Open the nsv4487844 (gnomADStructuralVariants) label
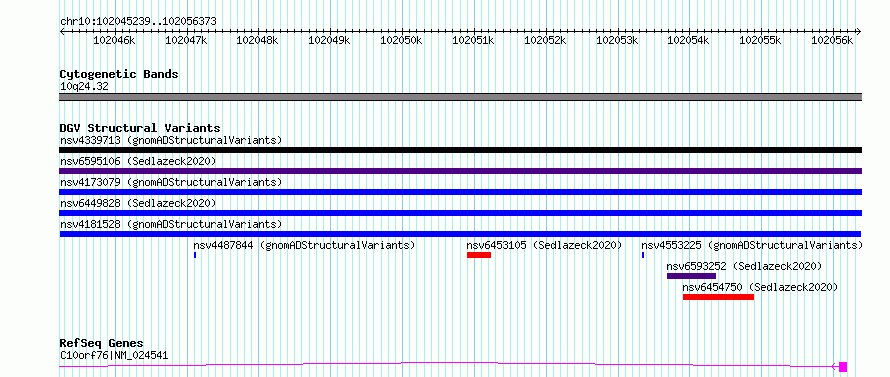Screen dimensions: 890x377 pos(304,245)
